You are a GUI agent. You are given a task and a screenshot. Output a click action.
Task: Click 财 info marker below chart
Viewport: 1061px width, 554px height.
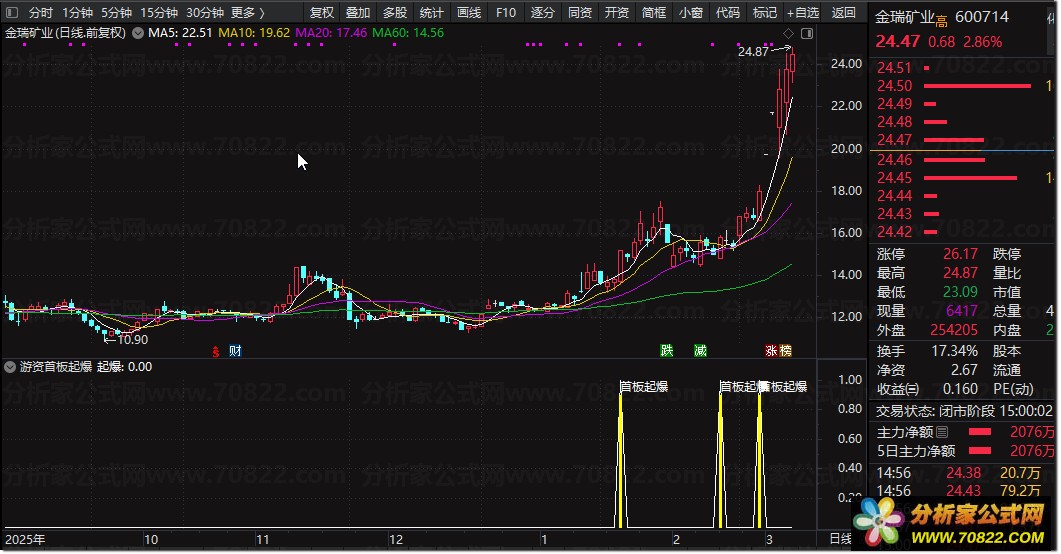[235, 350]
